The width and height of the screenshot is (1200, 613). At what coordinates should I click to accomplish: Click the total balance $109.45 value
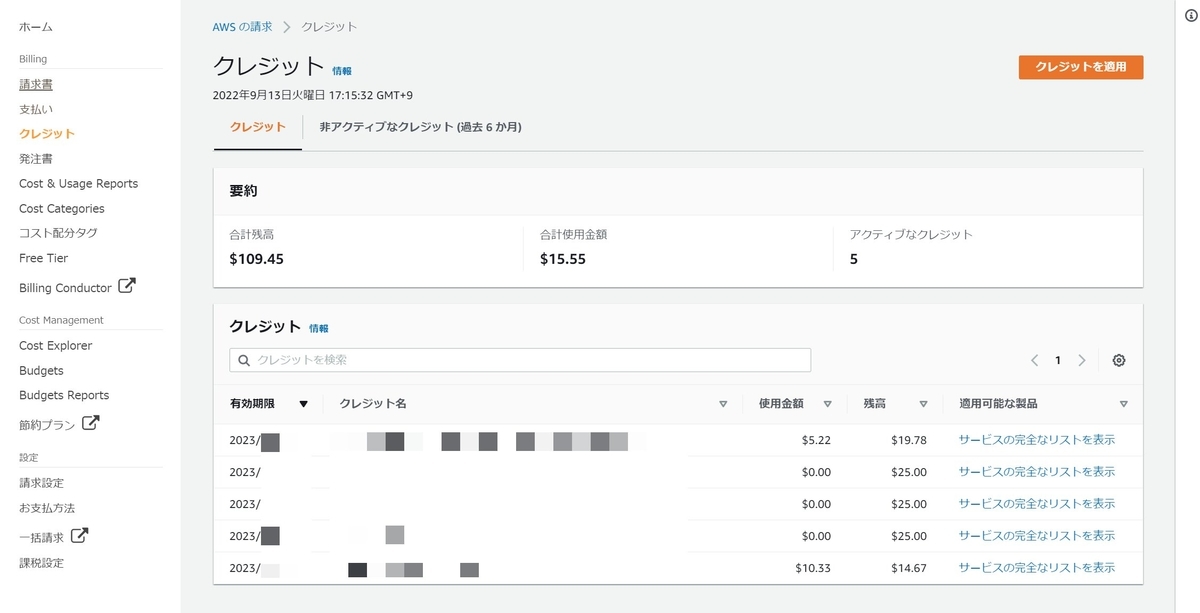[256, 259]
